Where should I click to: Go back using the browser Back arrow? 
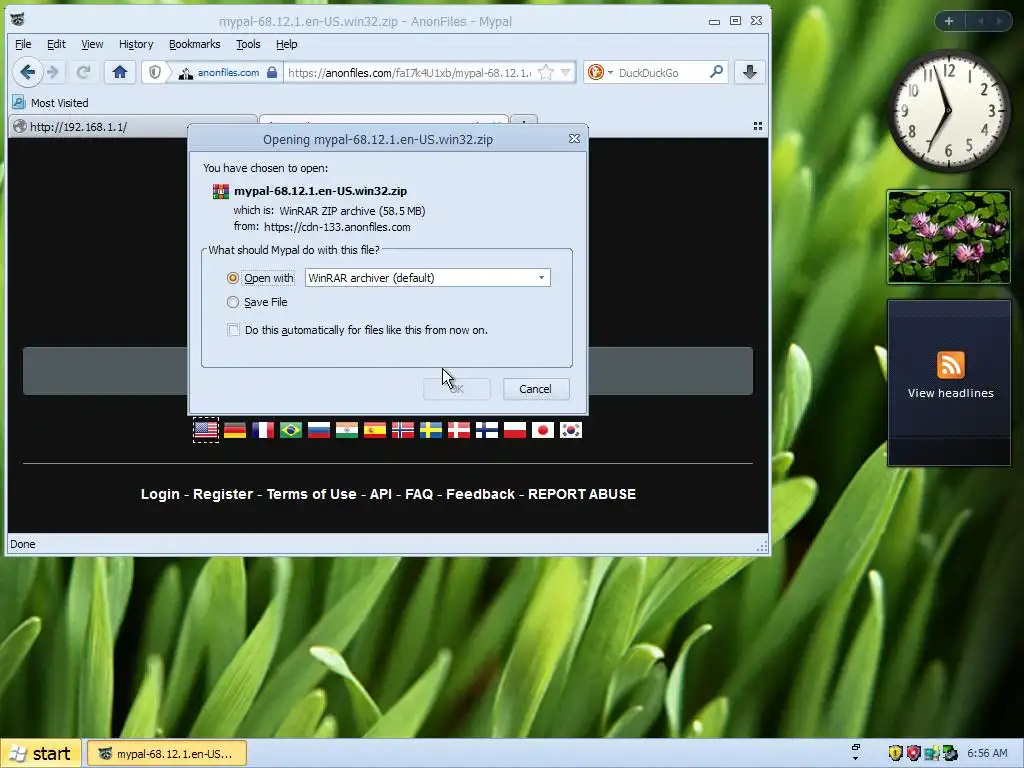click(x=27, y=72)
